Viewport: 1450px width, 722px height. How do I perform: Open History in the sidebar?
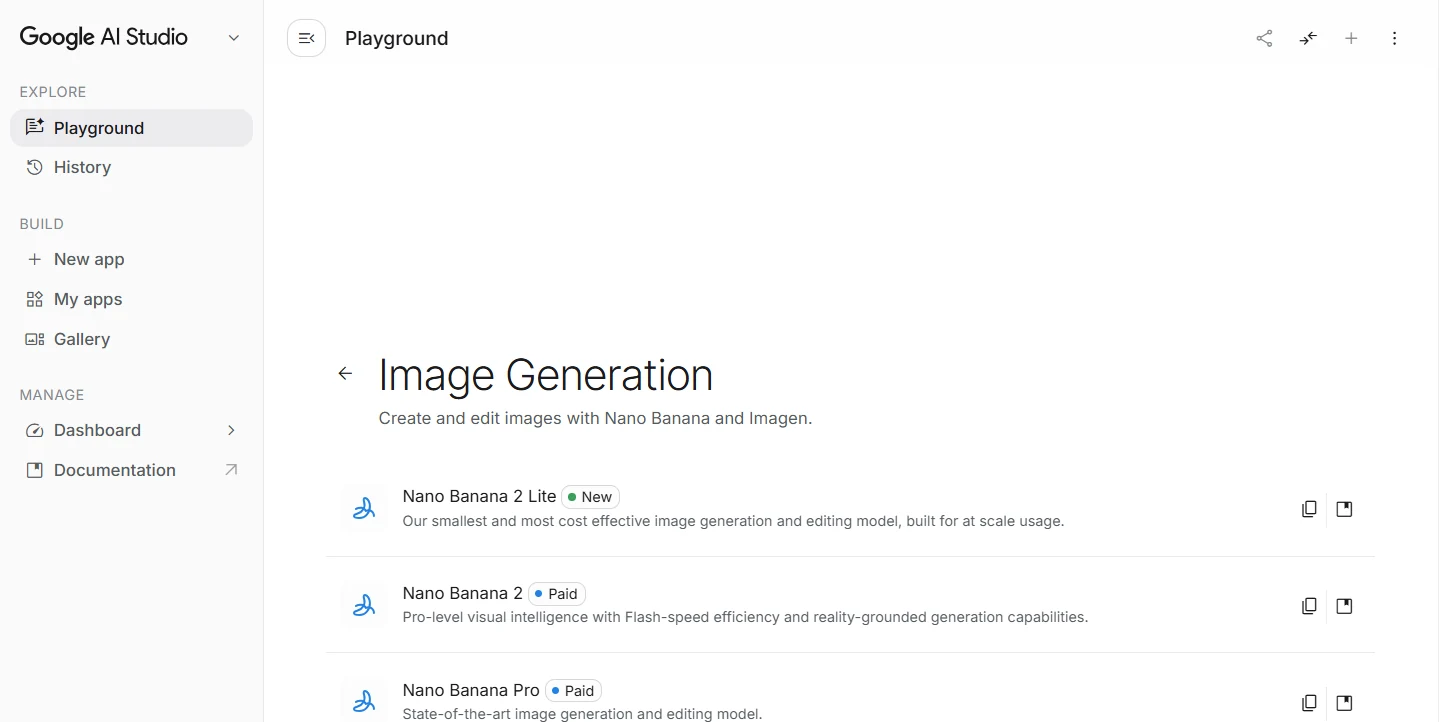pos(131,167)
